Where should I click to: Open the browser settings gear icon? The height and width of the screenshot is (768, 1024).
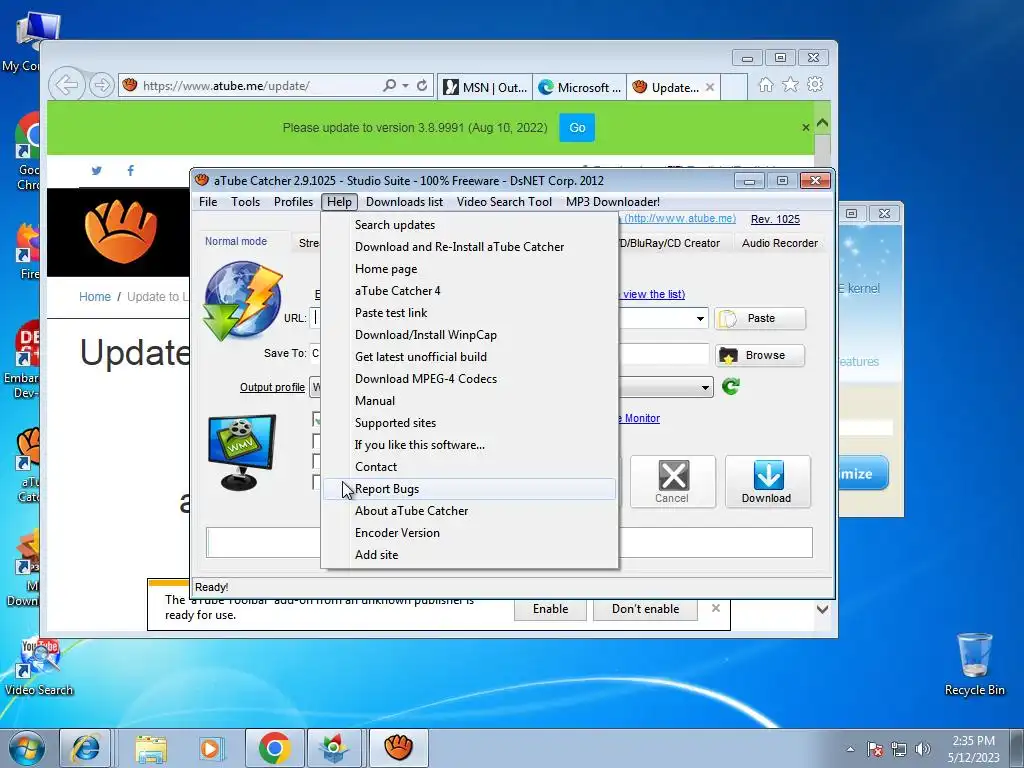(x=814, y=85)
